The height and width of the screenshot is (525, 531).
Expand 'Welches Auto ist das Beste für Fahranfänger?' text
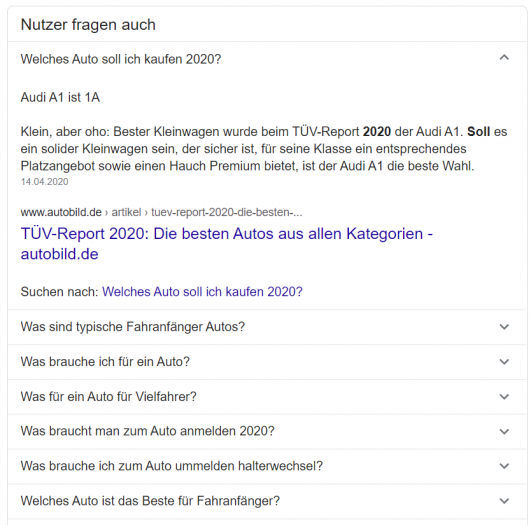pyautogui.click(x=150, y=501)
